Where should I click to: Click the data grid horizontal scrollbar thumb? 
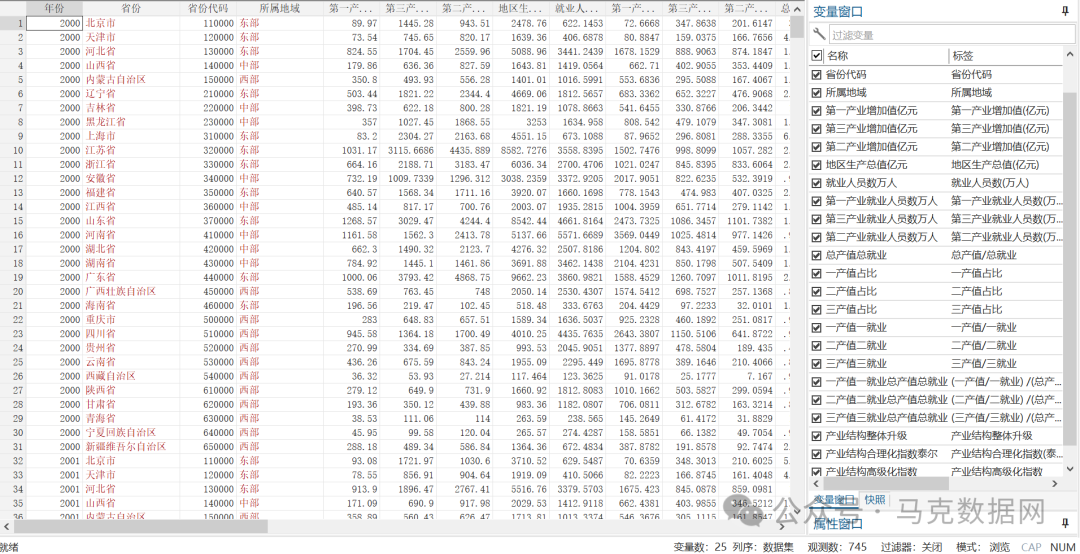click(141, 526)
